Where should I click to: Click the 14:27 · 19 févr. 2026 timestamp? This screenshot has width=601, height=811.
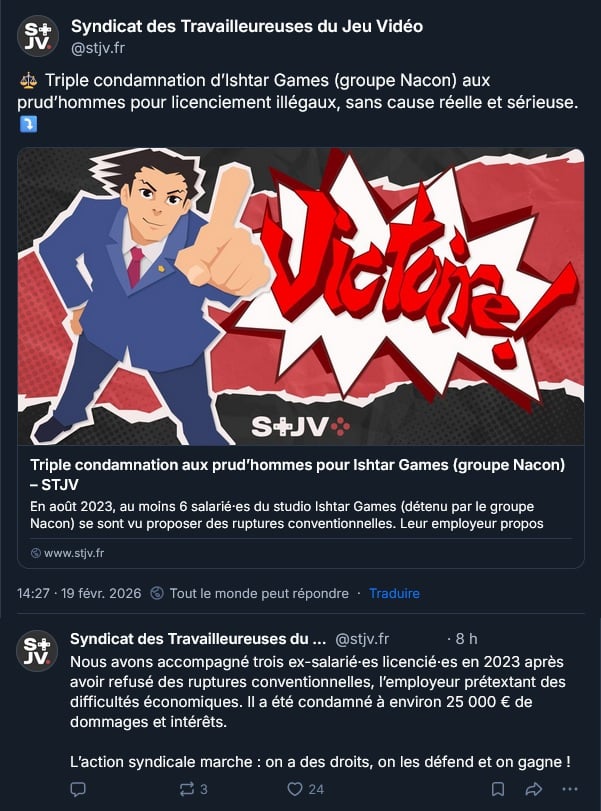tap(79, 593)
